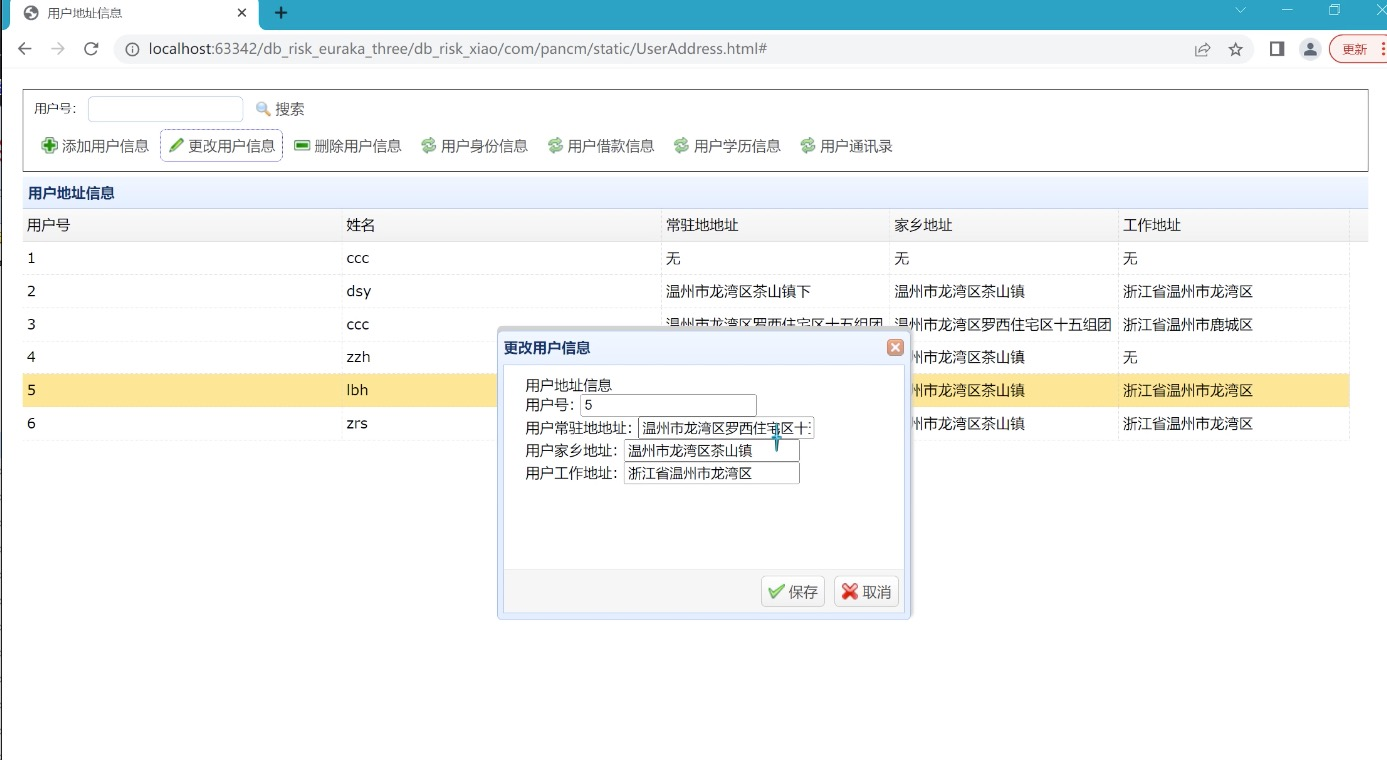
Task: Click 删除用户信息 delete button
Action: click(x=347, y=146)
